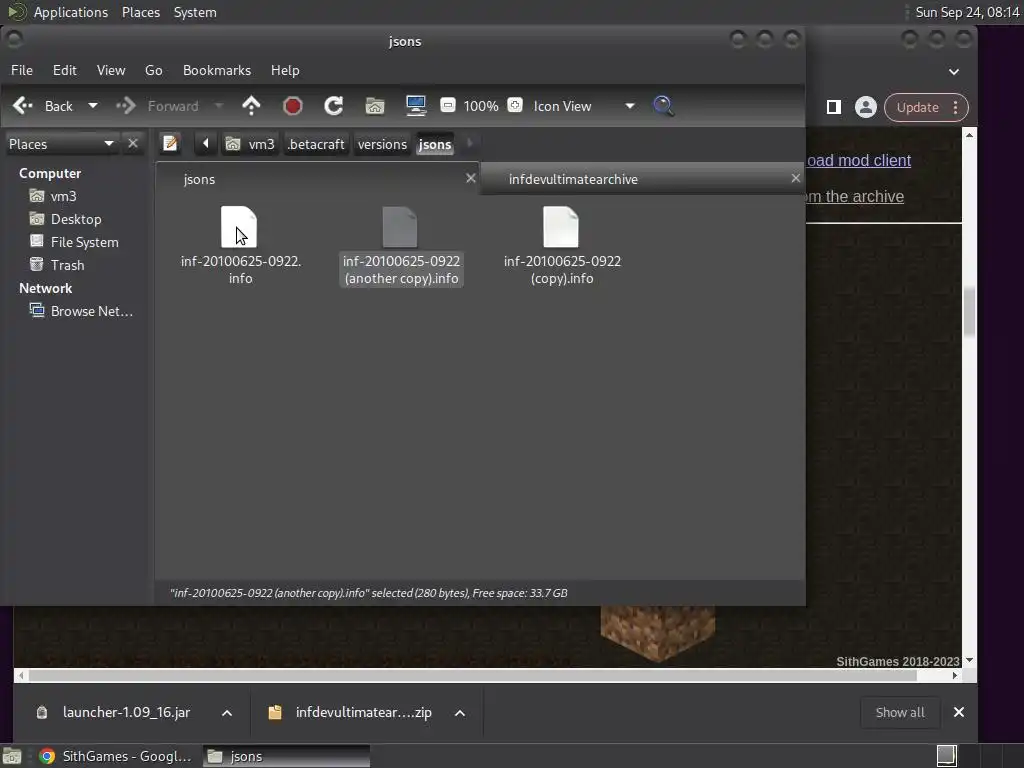Go back with the Back arrow icon
Screen dimensions: 1024x768
24,106
